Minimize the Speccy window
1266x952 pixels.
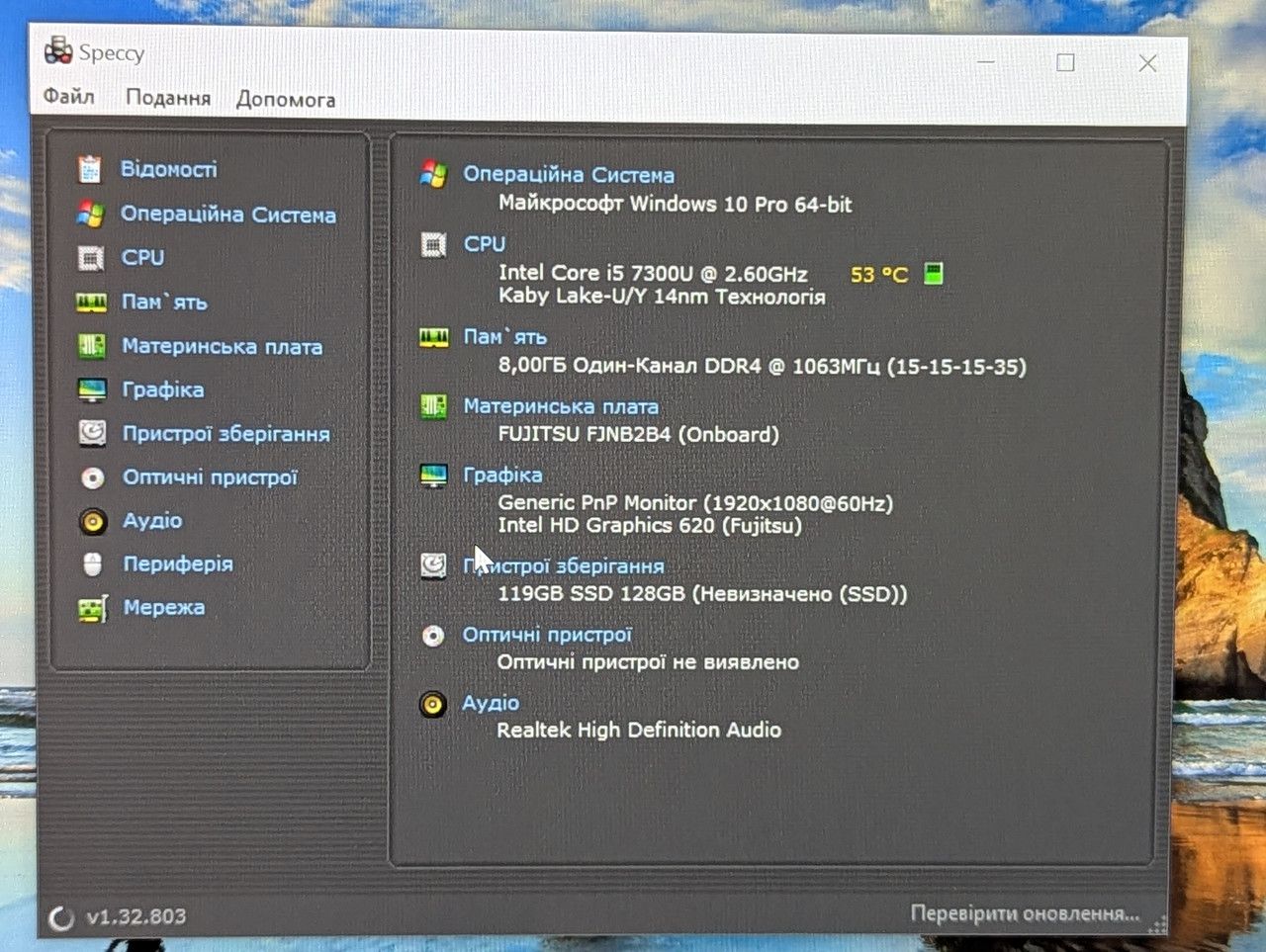986,61
